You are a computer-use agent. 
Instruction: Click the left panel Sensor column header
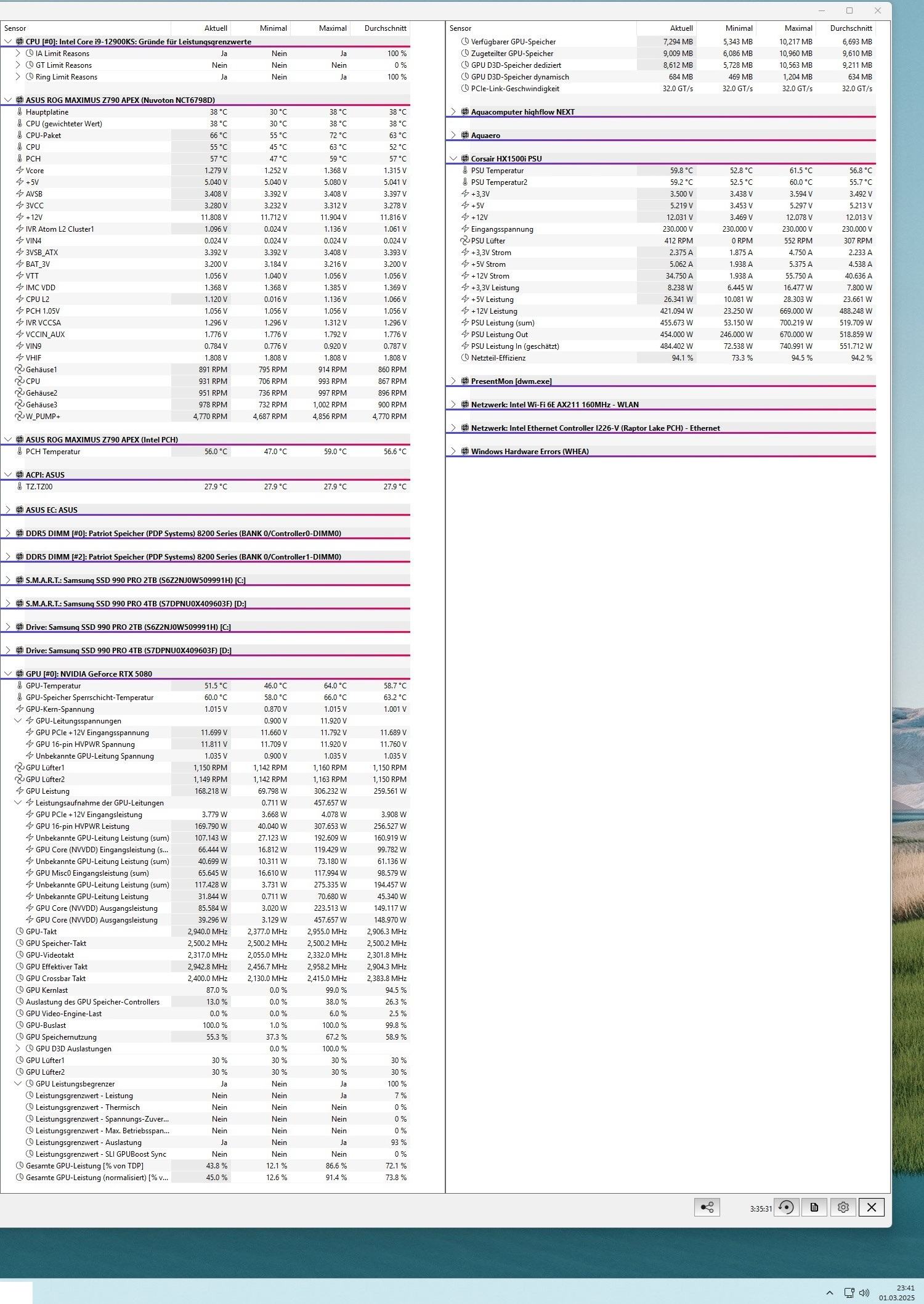point(86,28)
